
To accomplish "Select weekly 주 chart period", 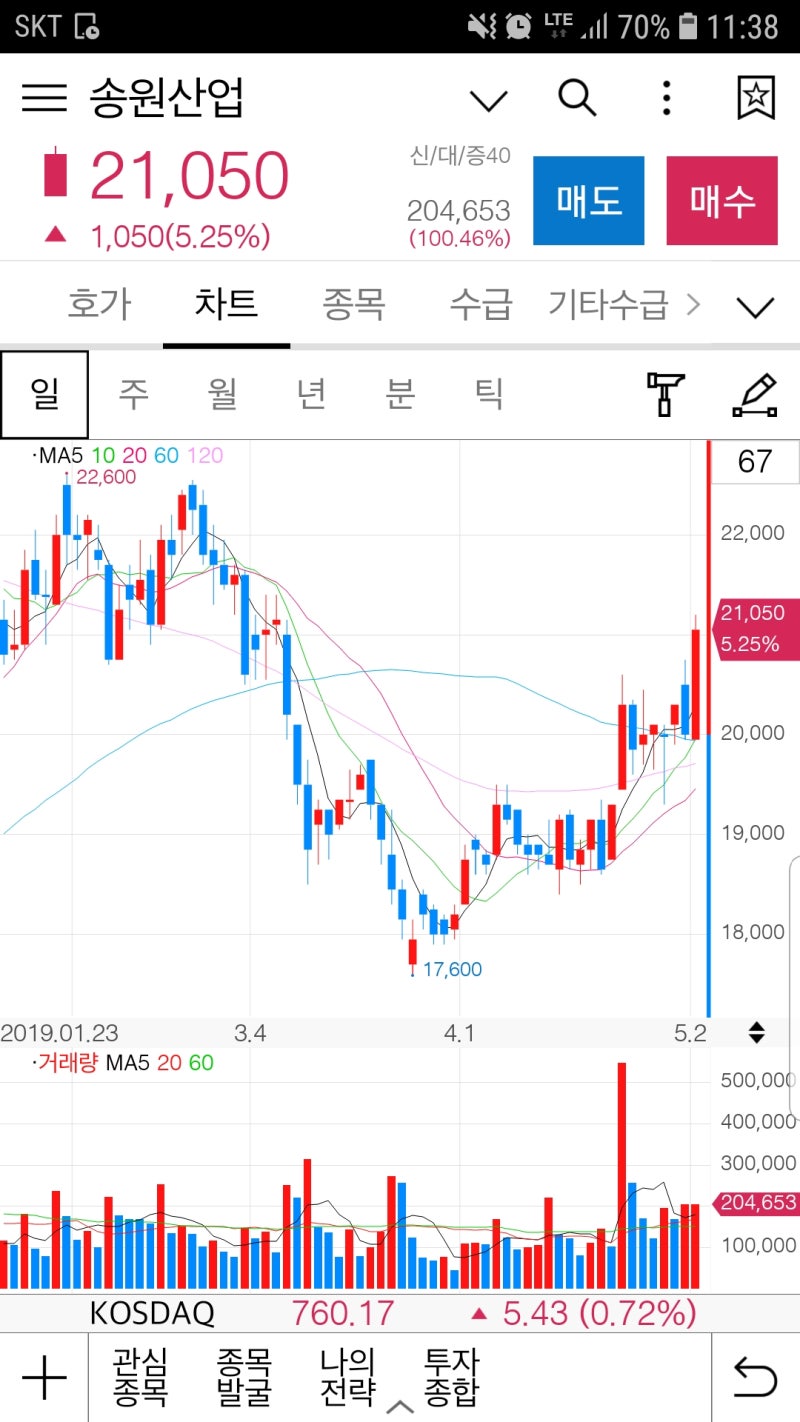I will [x=133, y=394].
